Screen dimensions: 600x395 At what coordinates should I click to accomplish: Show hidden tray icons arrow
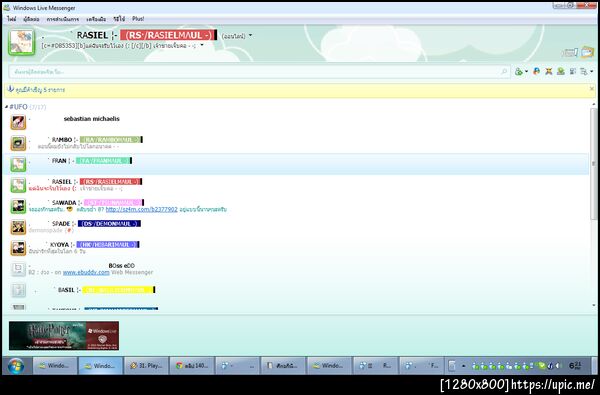tap(463, 366)
